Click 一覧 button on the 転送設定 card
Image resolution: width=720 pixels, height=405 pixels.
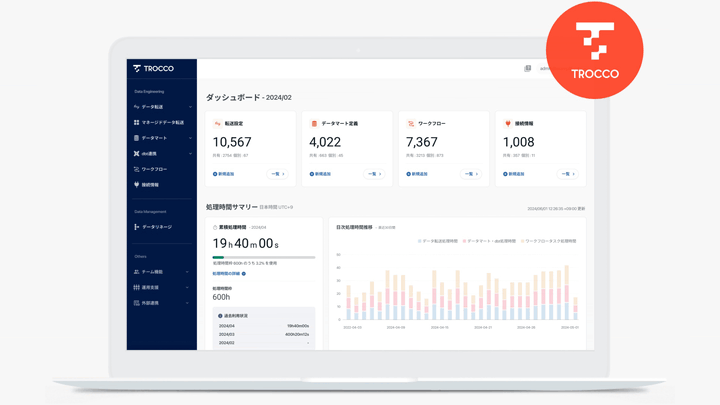click(x=278, y=174)
